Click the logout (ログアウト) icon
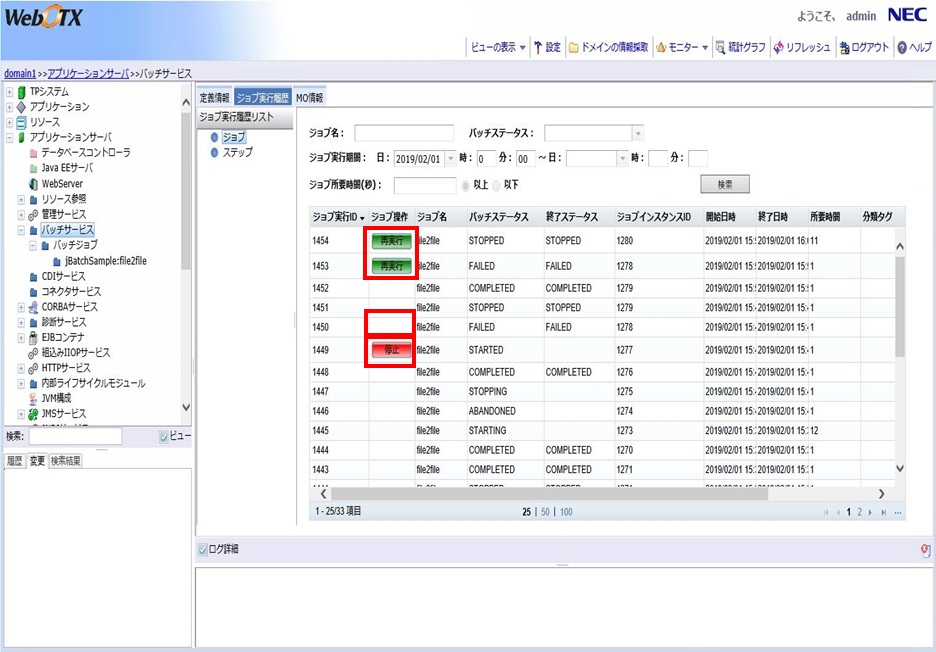Viewport: 936px width, 652px height. tap(845, 47)
